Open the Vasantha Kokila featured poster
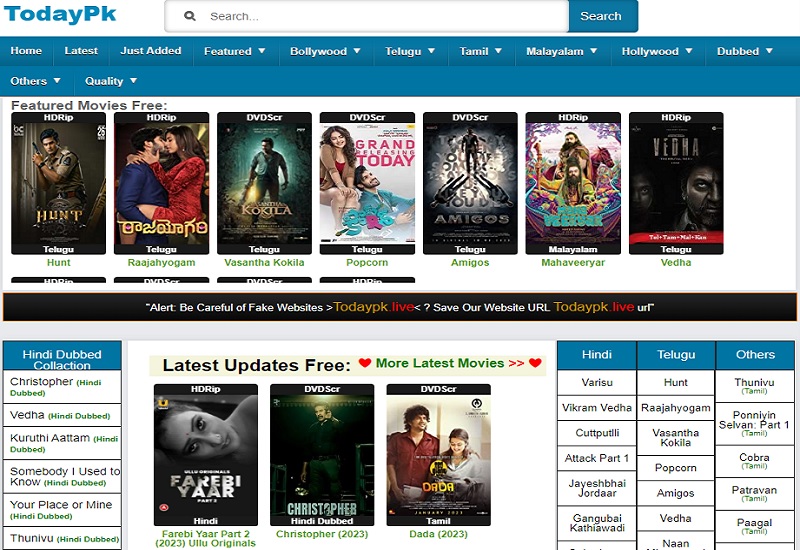 click(264, 183)
